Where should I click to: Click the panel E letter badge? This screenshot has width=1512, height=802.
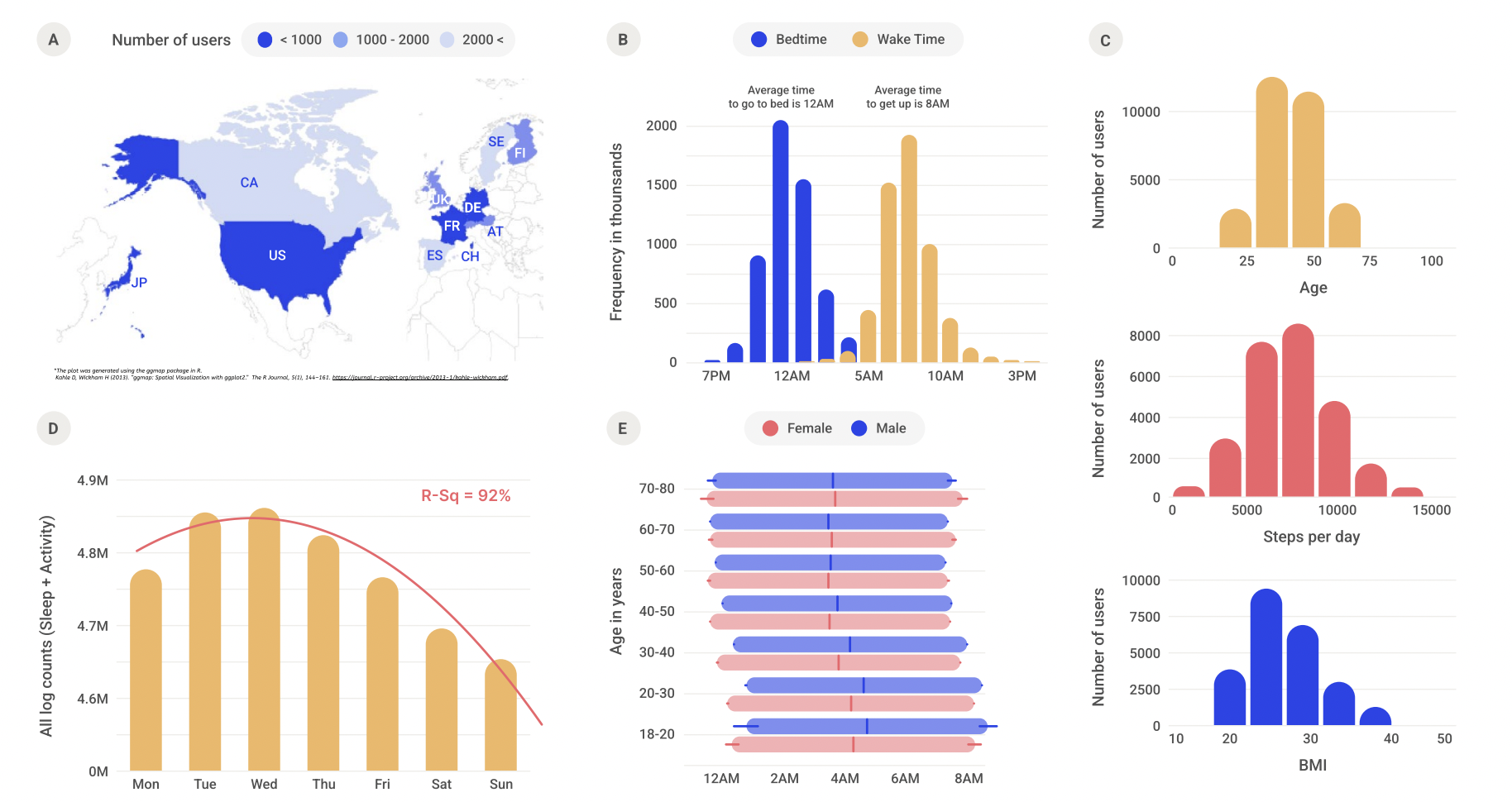pos(623,428)
